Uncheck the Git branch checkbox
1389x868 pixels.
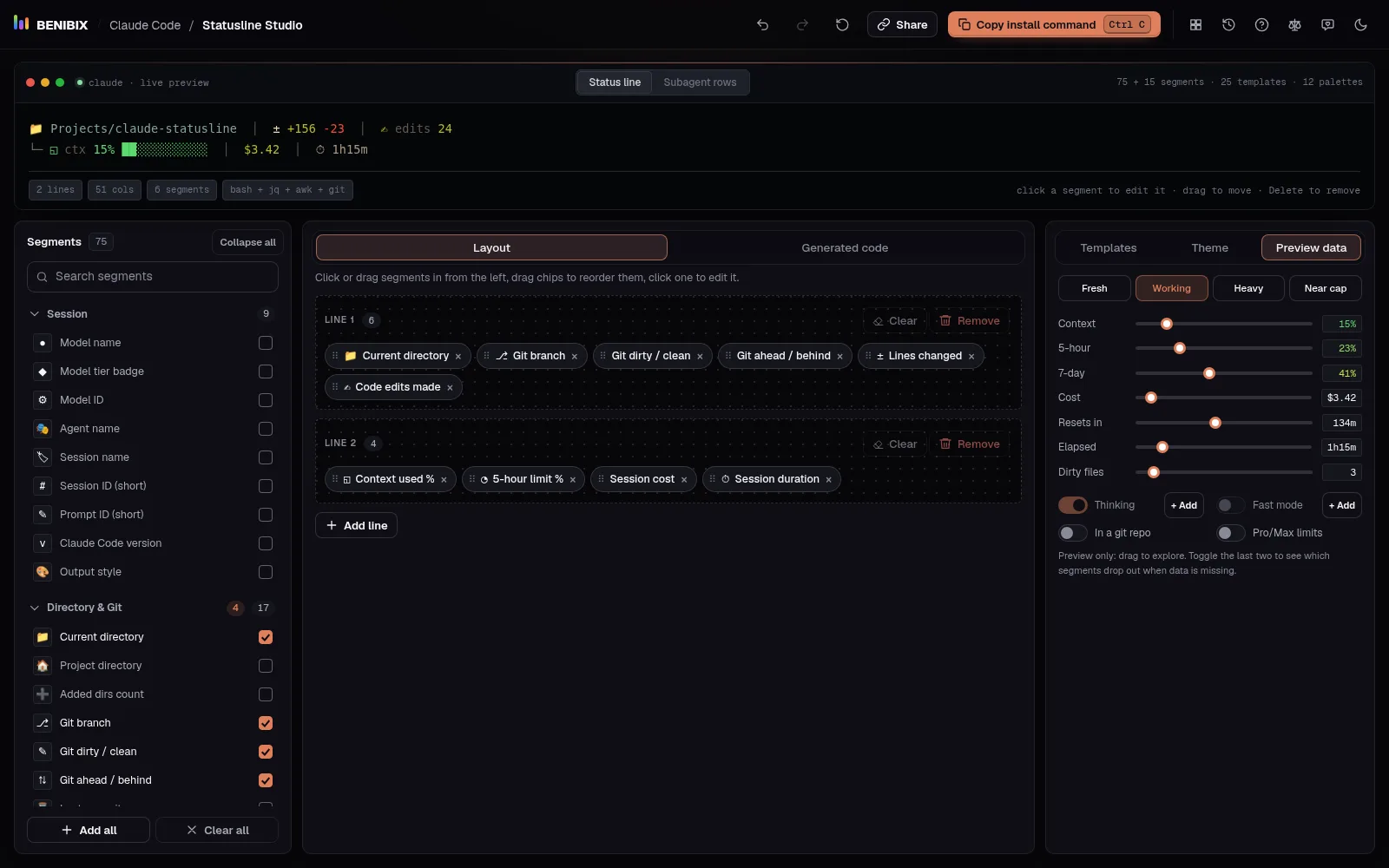[x=266, y=723]
